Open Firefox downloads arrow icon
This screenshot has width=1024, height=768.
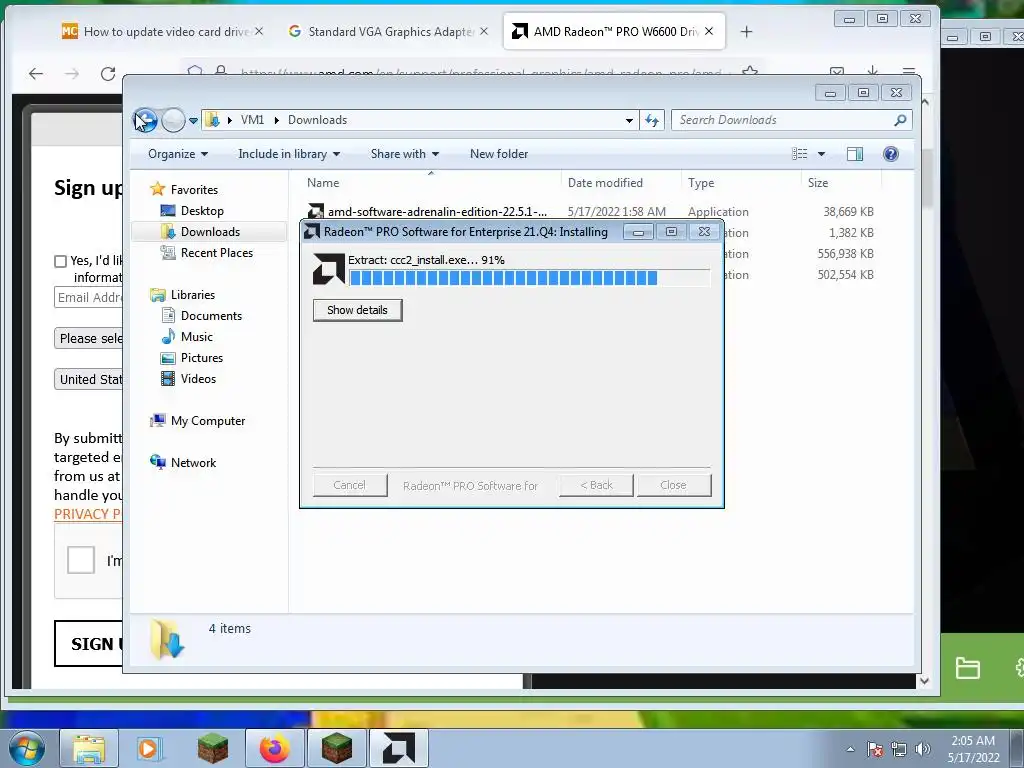872,72
